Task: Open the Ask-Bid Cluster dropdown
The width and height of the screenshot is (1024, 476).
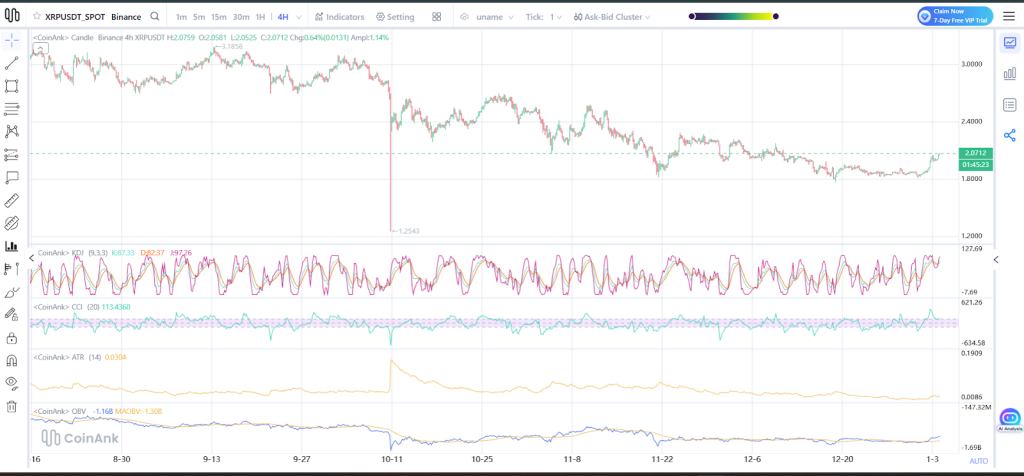Action: click(612, 17)
